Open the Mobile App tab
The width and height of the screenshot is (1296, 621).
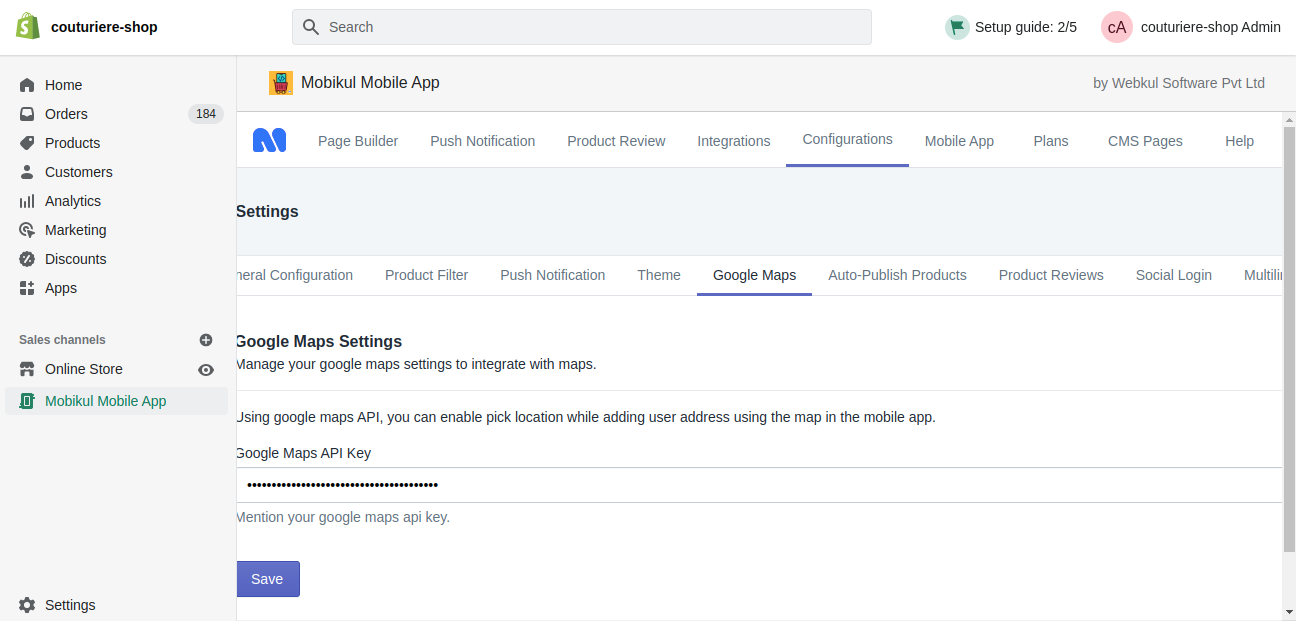point(959,141)
